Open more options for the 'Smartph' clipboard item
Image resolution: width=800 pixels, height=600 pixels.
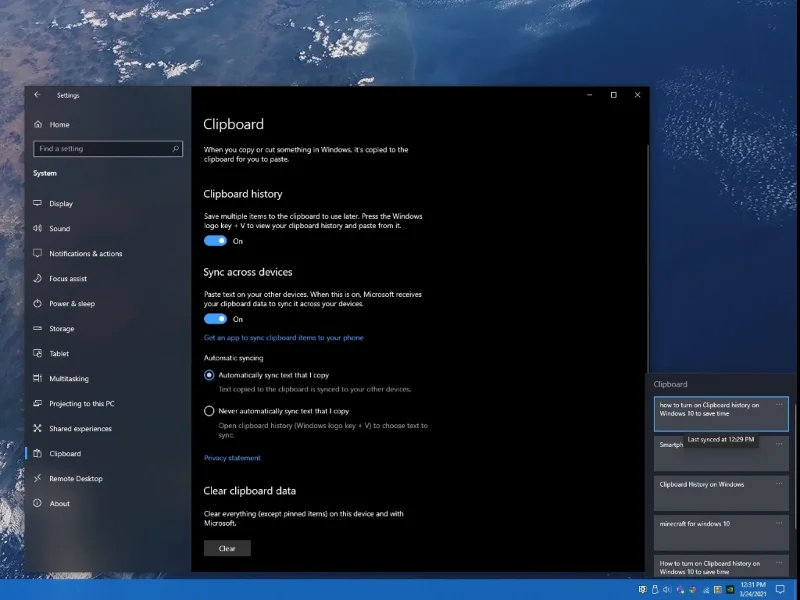[x=779, y=444]
